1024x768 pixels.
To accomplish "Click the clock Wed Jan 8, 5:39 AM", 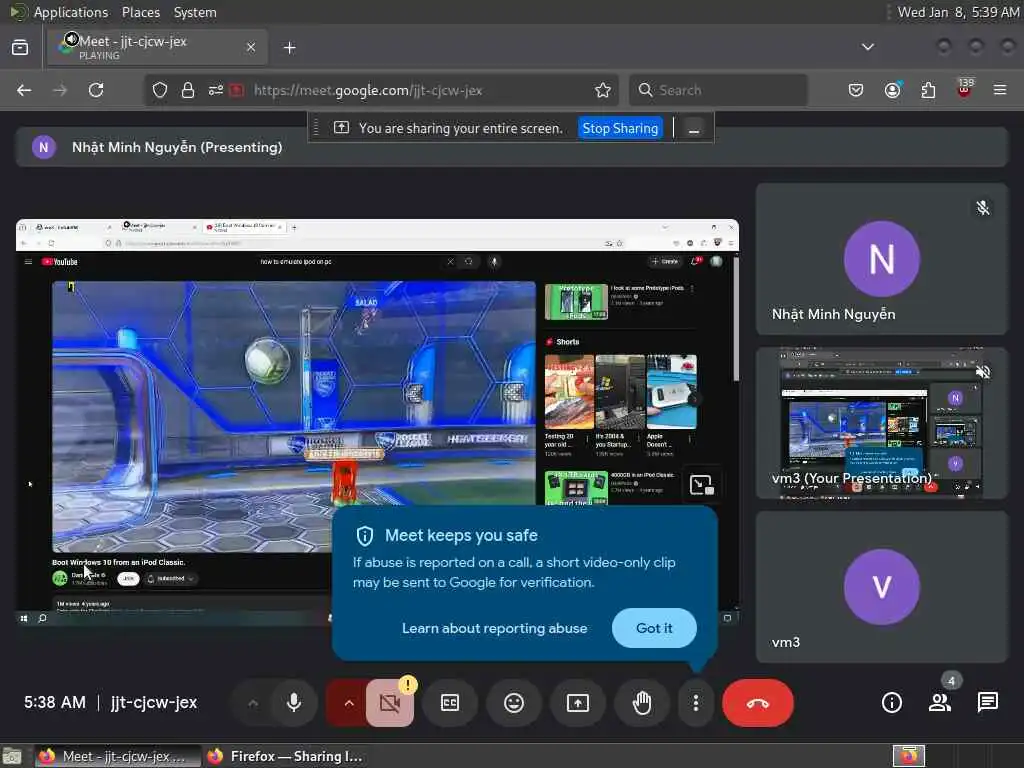I will [957, 12].
